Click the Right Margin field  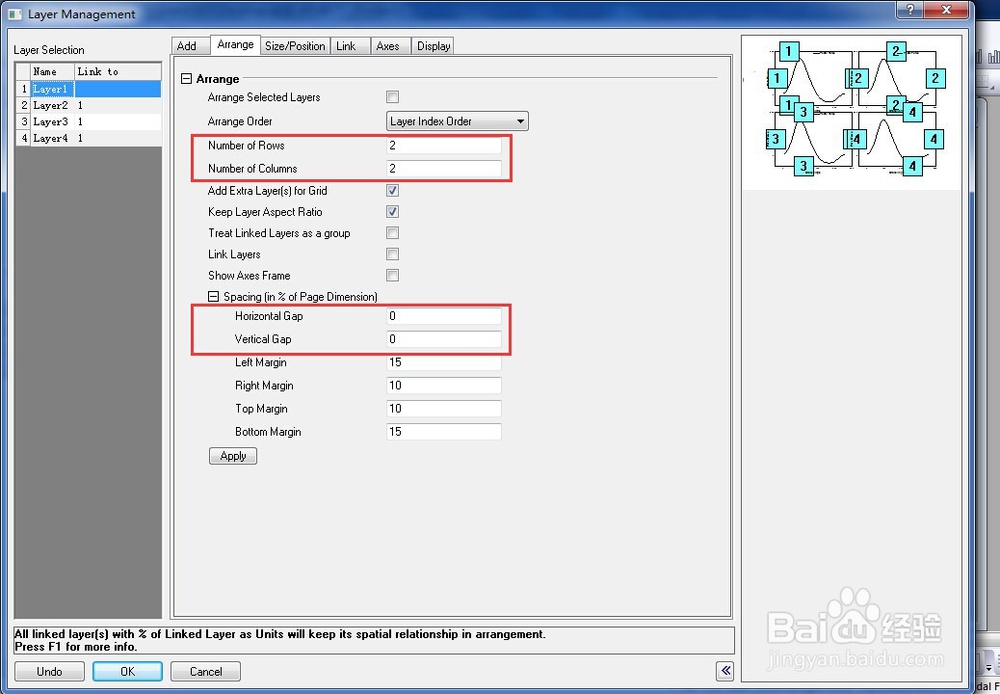tap(444, 385)
